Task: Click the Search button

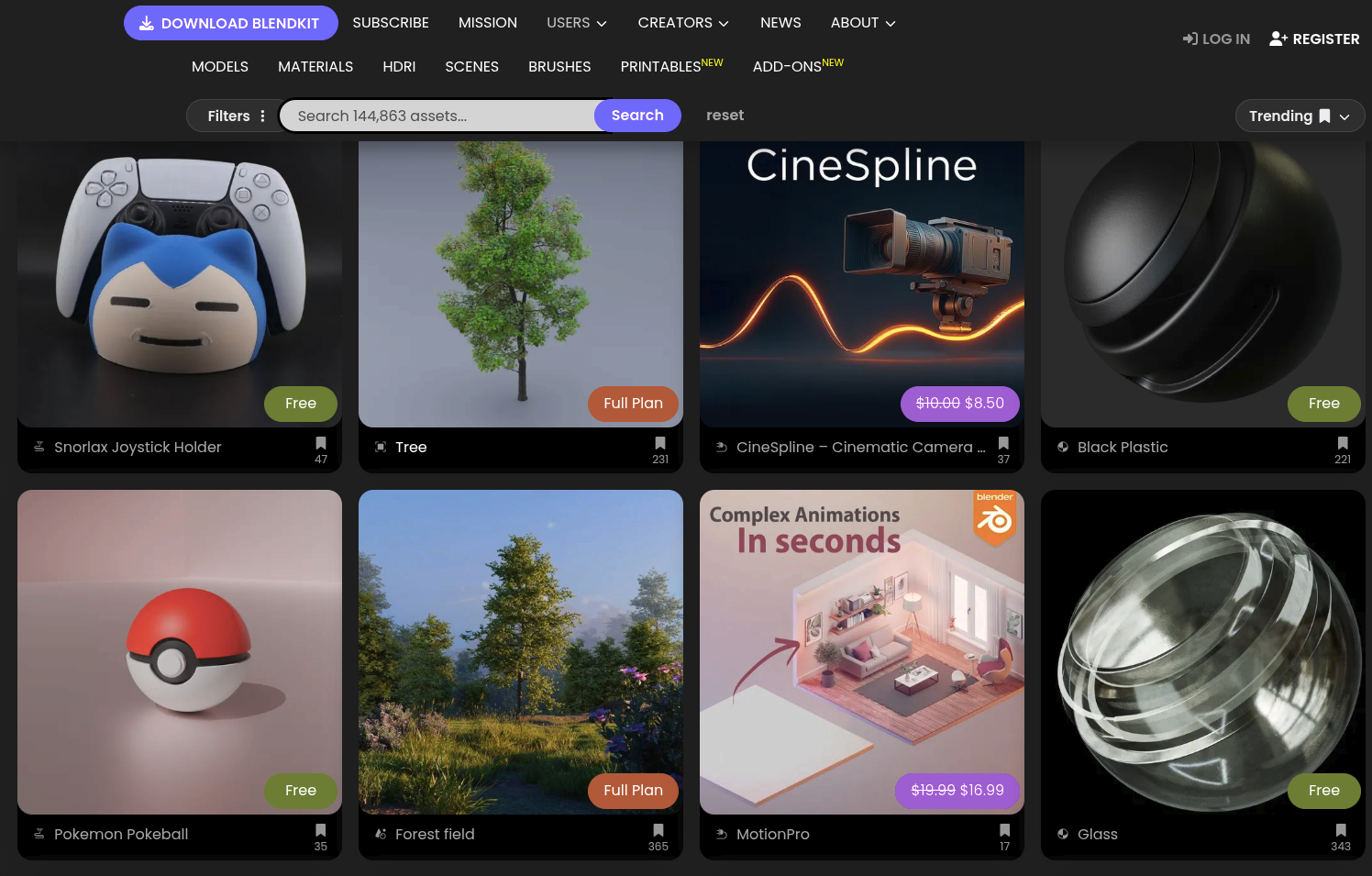Action: click(637, 116)
